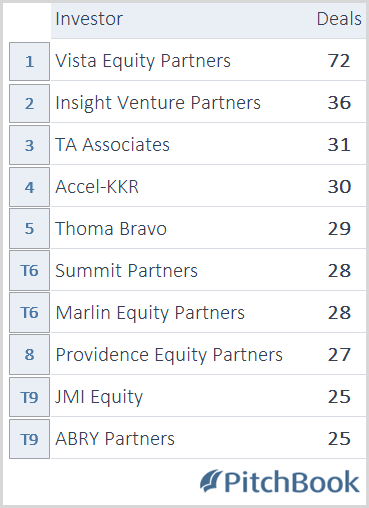This screenshot has height=508, width=369.
Task: Click rank badge number 4
Action: (x=29, y=187)
